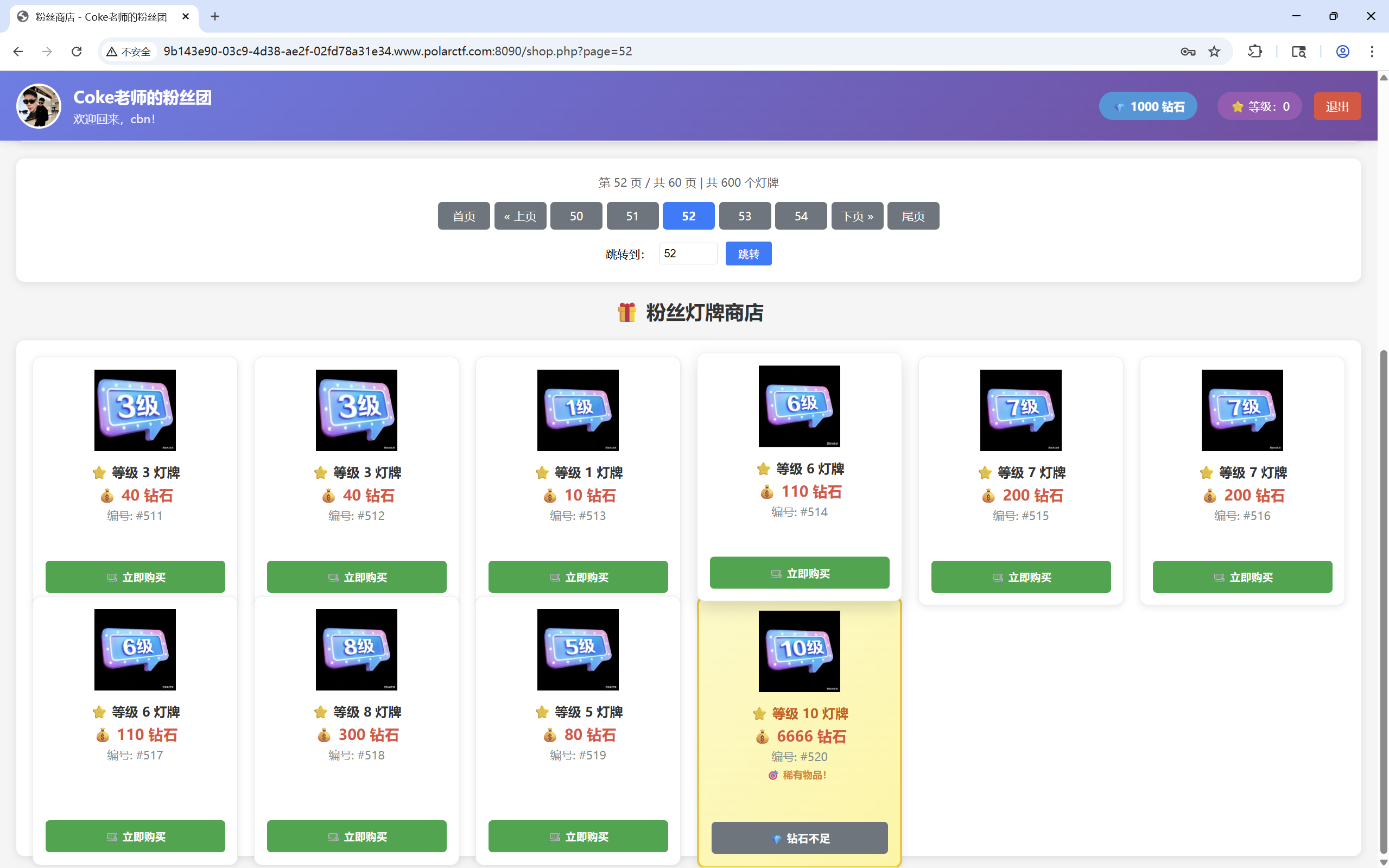Bookmark this page with star icon

(x=1214, y=52)
